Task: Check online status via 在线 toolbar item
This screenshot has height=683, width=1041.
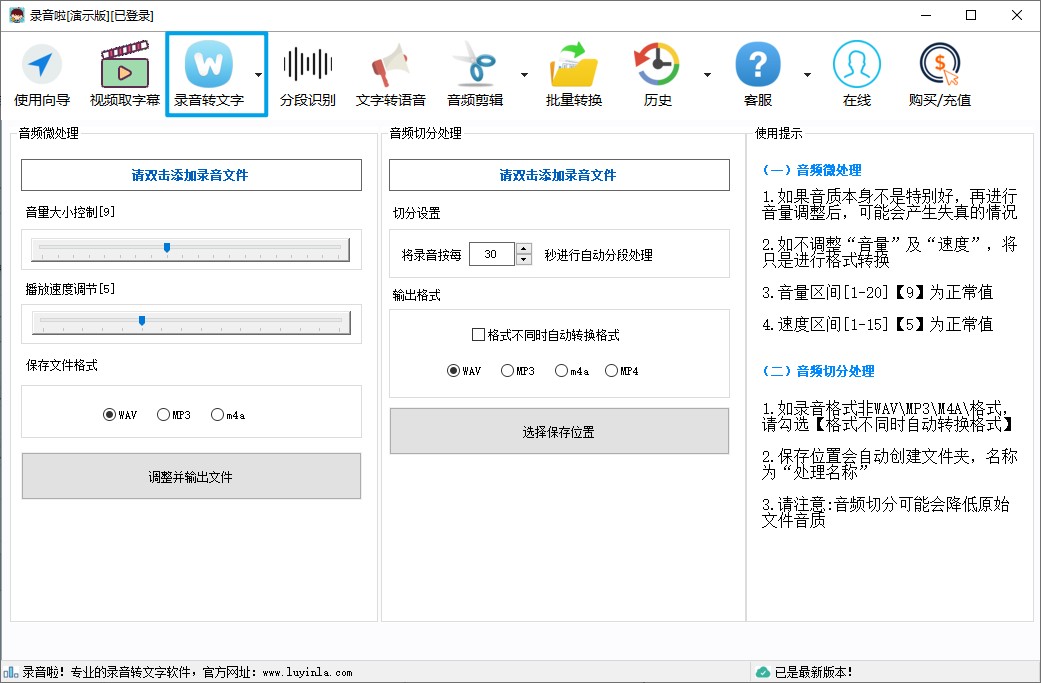Action: [x=857, y=73]
